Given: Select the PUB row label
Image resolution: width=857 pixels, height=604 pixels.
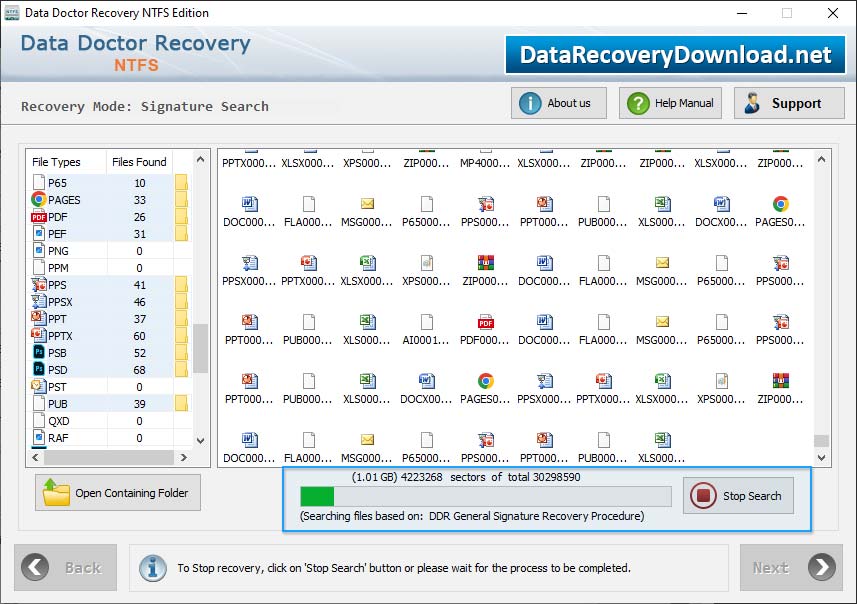Looking at the screenshot, I should (x=57, y=404).
